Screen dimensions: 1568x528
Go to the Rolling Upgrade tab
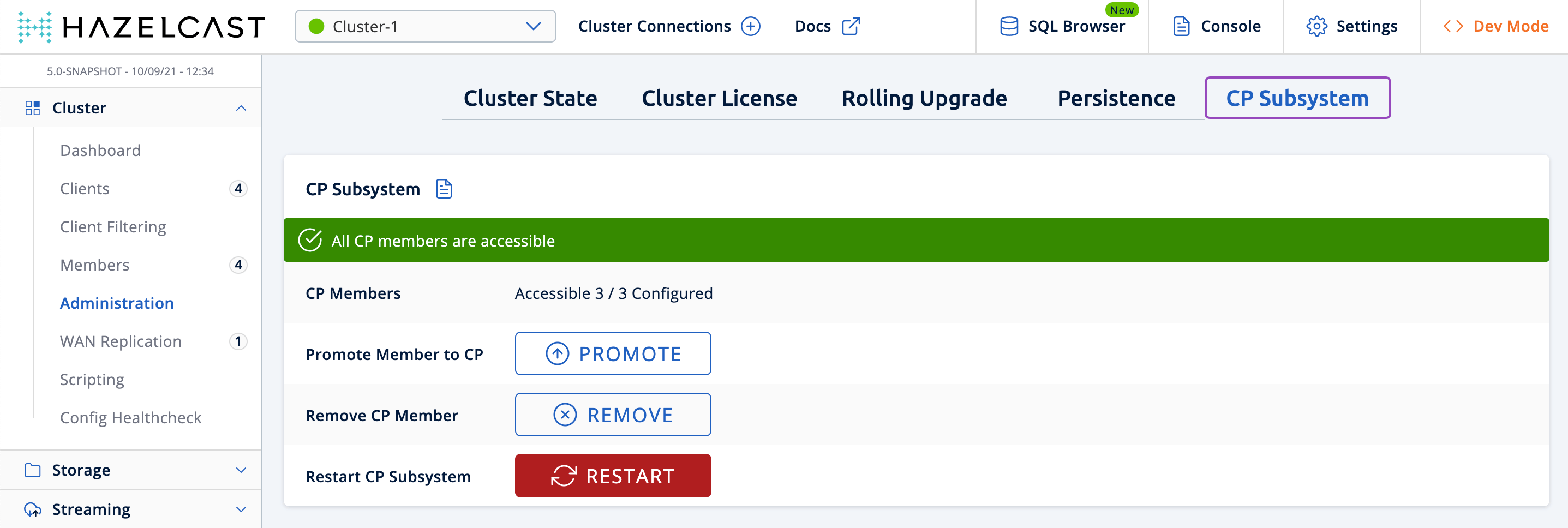pyautogui.click(x=923, y=99)
